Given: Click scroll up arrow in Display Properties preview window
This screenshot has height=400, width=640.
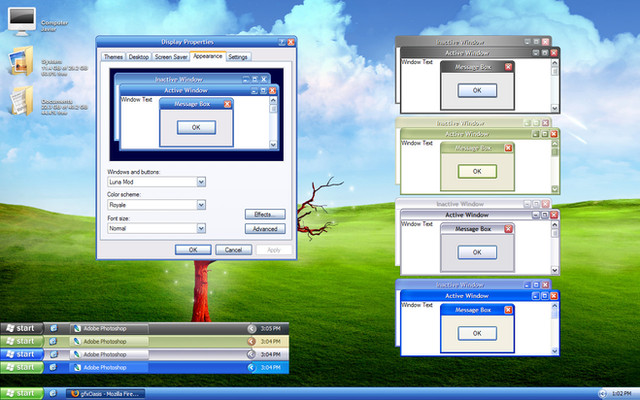Looking at the screenshot, I should click(273, 100).
